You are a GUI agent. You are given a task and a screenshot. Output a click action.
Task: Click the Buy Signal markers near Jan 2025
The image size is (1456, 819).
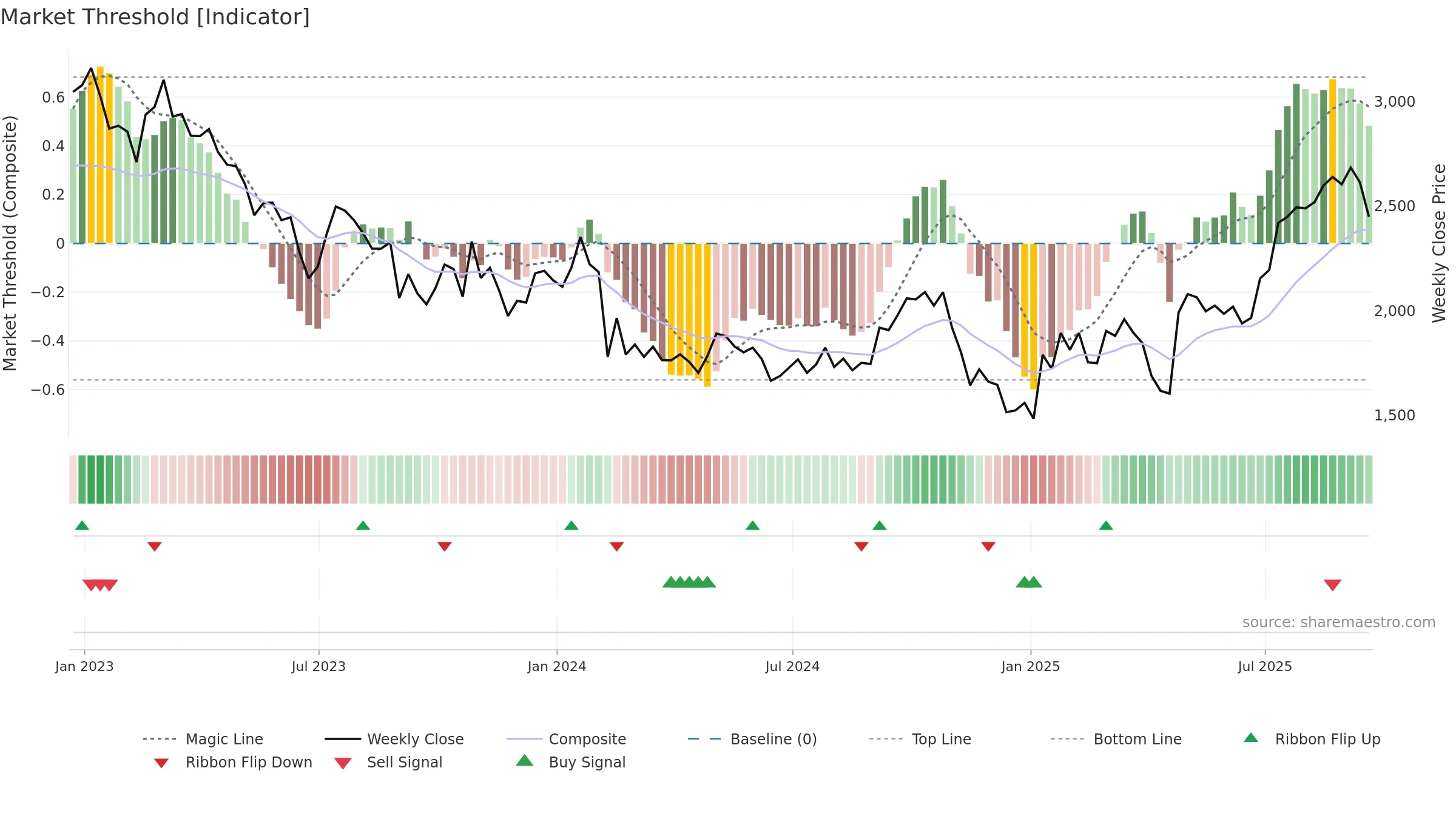pyautogui.click(x=1029, y=582)
